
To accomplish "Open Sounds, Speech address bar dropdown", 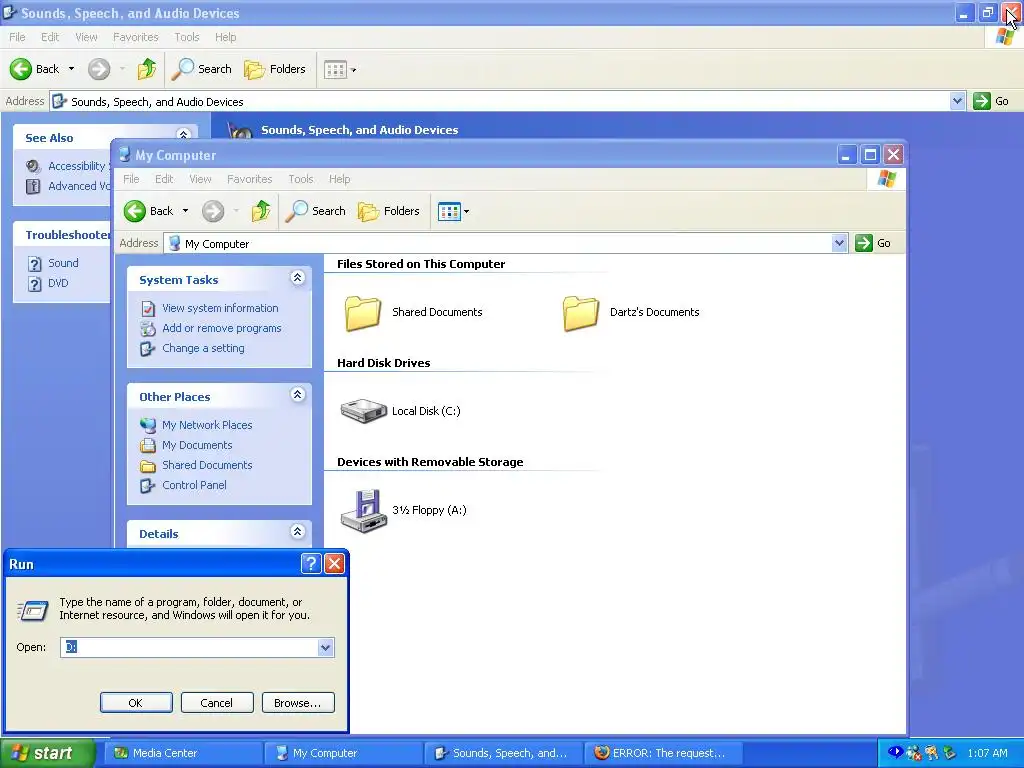I will coord(957,101).
